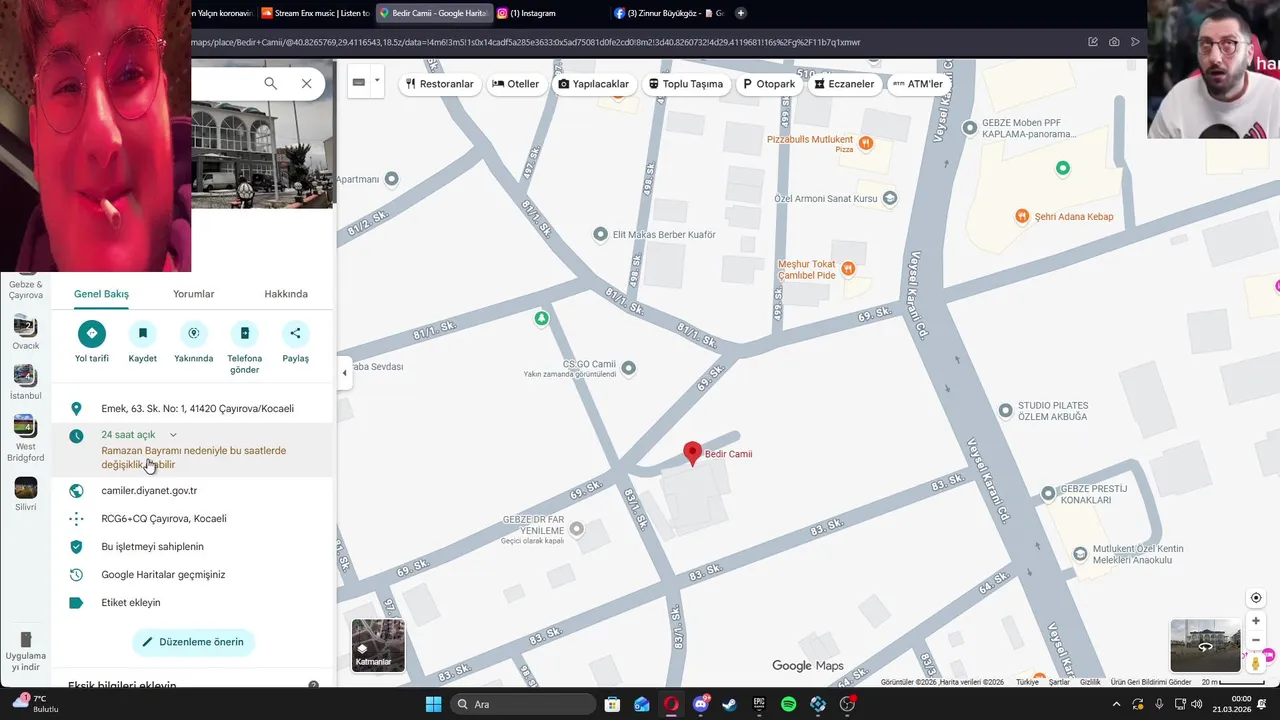The image size is (1280, 720).
Task: Select the İstanbul recent item
Action: (26, 381)
